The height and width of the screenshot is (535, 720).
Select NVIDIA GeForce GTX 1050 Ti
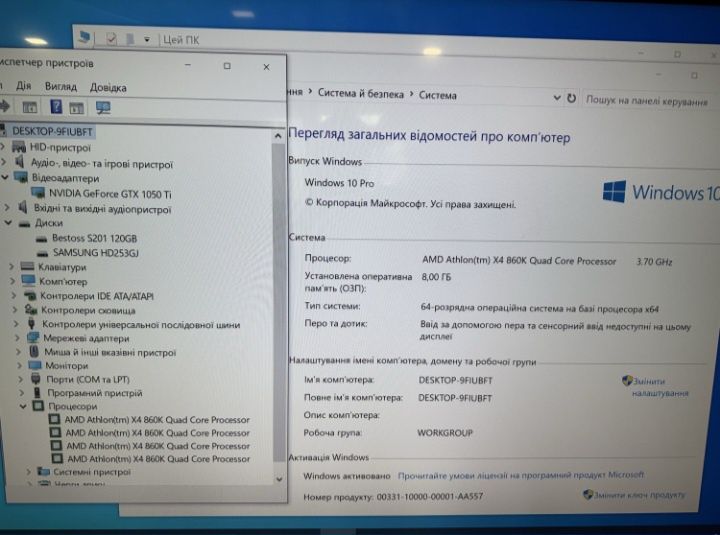[110, 194]
